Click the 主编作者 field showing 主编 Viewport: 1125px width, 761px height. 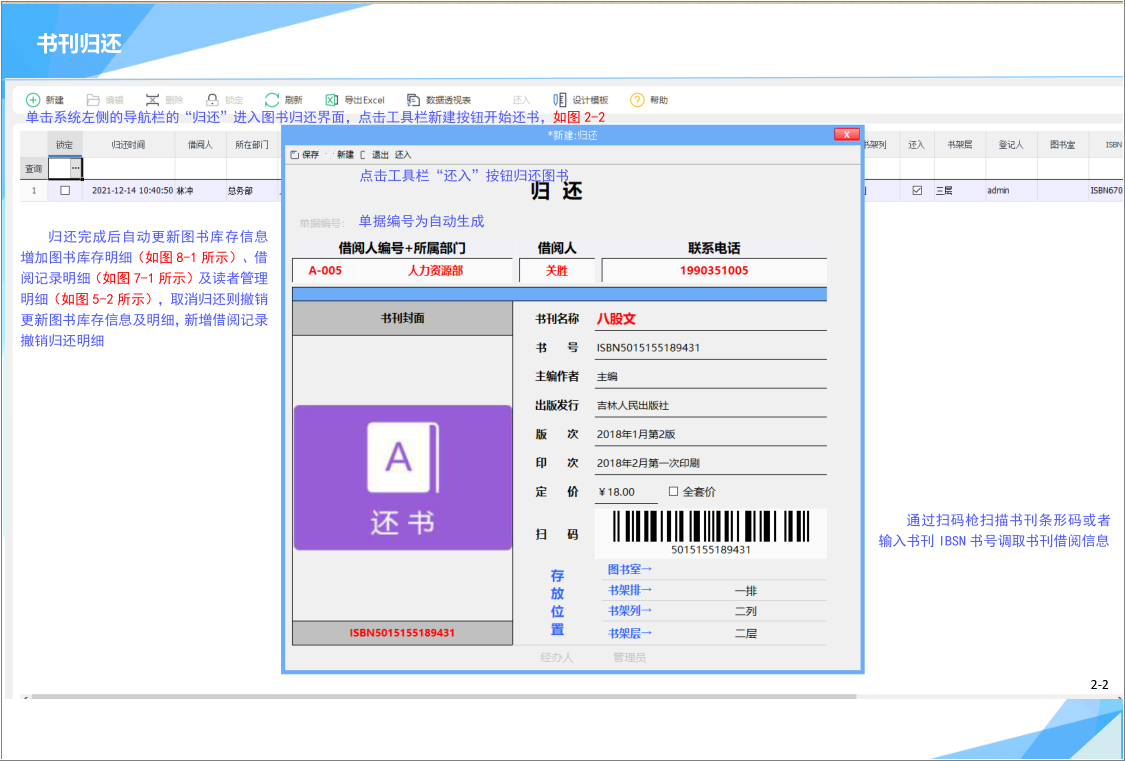[x=710, y=377]
